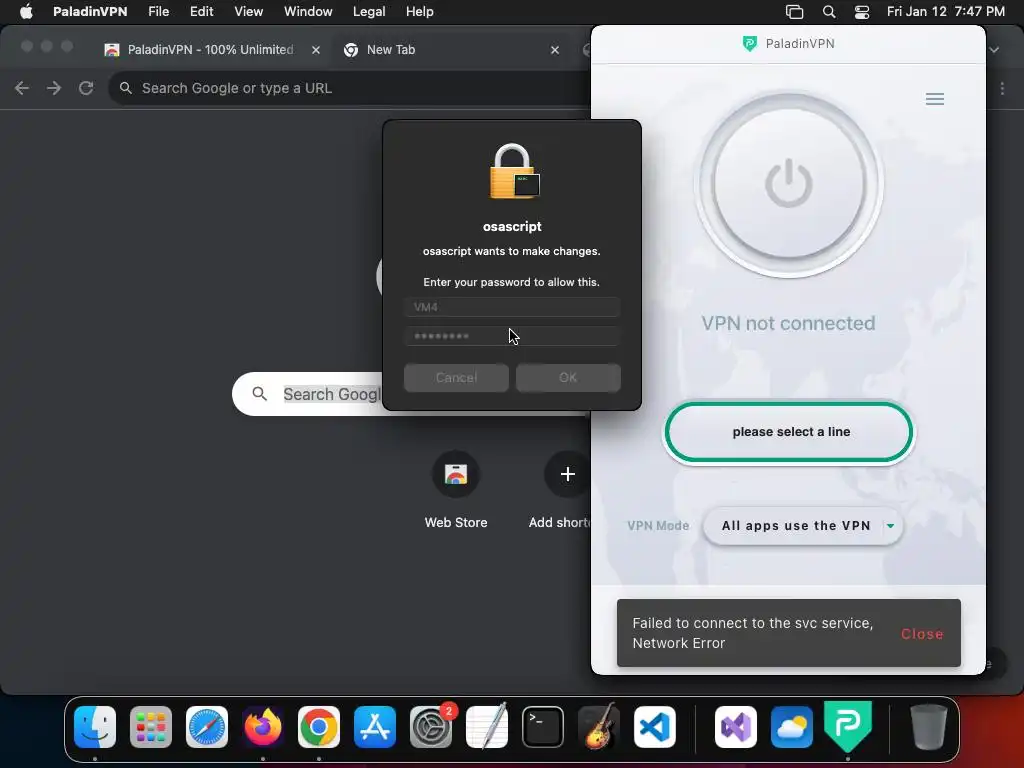The width and height of the screenshot is (1024, 768).
Task: Open Visual Studio Code from the Dock
Action: (x=654, y=726)
